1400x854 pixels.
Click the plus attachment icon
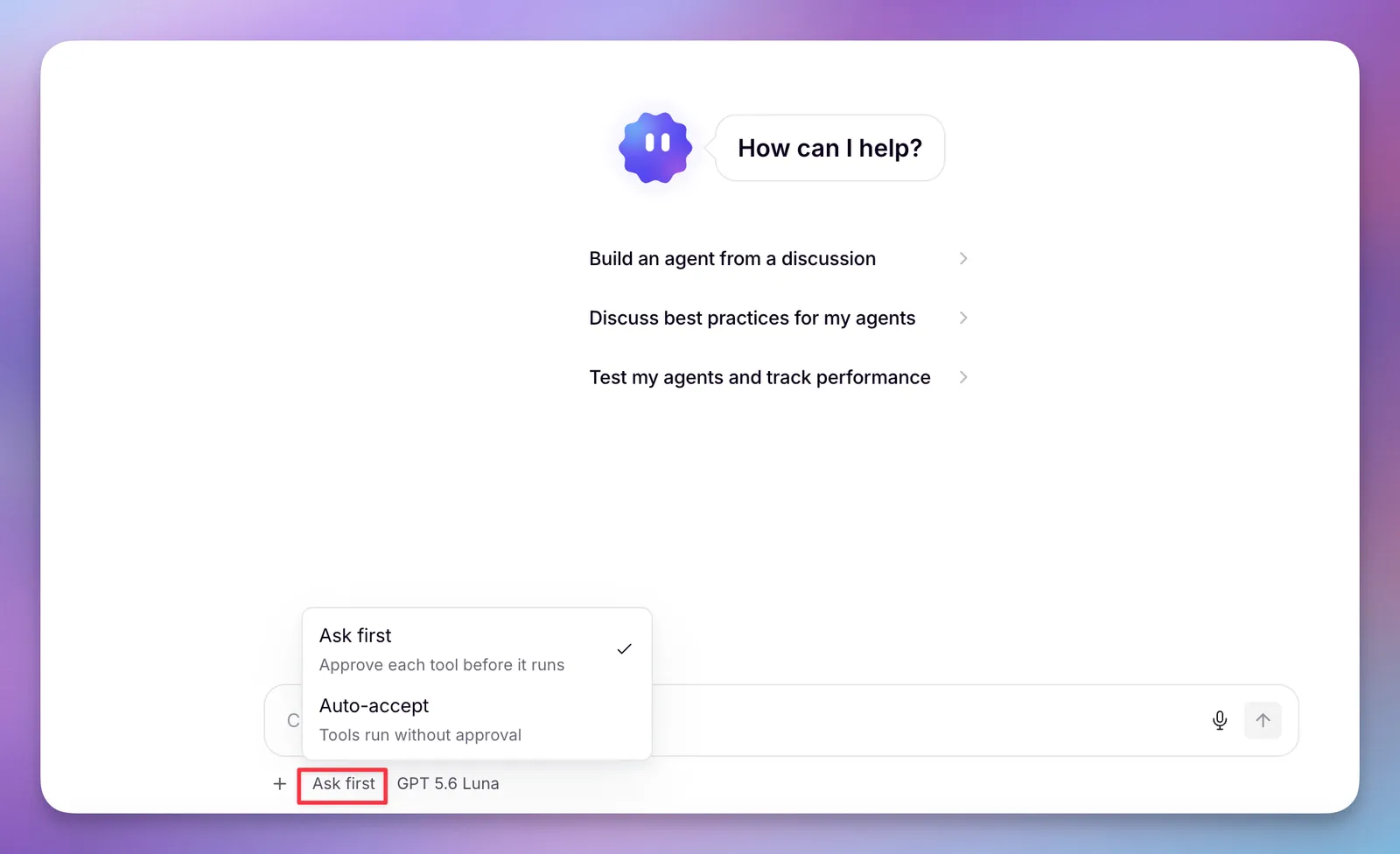(280, 784)
